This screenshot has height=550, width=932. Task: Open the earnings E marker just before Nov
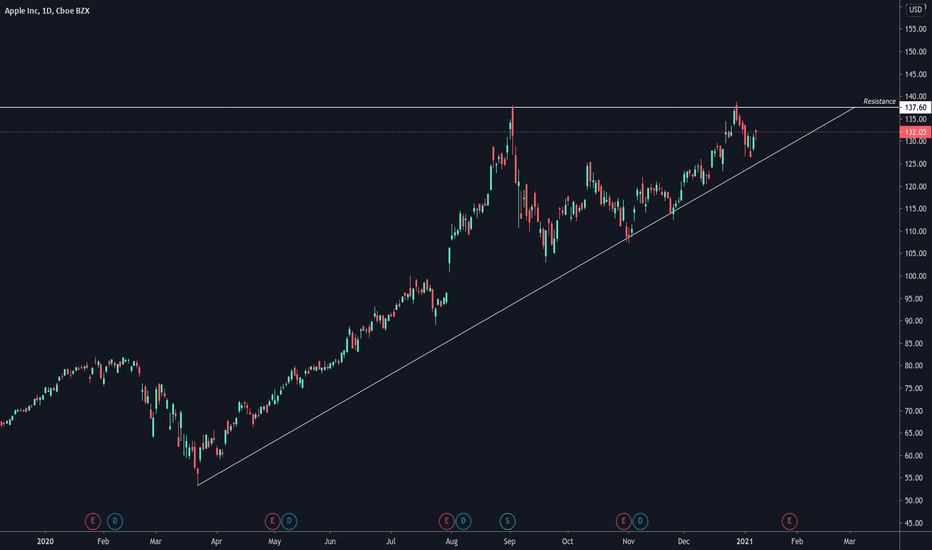tap(623, 521)
